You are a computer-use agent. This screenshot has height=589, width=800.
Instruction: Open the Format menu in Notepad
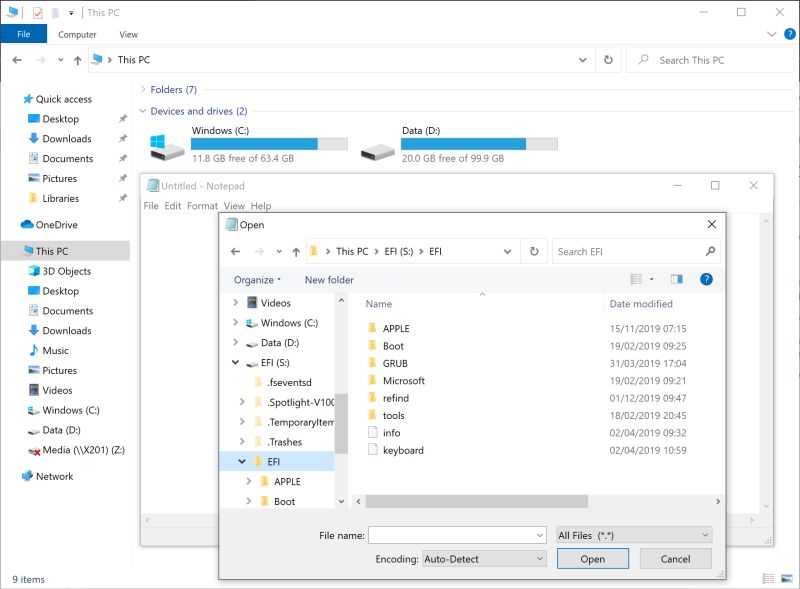click(x=202, y=205)
